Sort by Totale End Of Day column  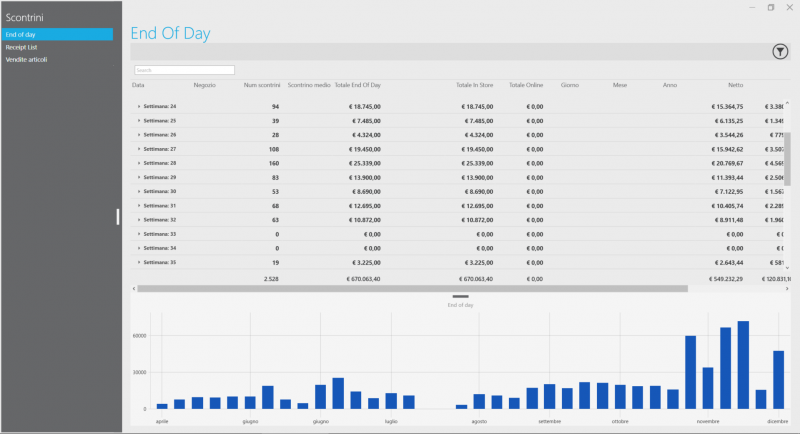pyautogui.click(x=358, y=85)
